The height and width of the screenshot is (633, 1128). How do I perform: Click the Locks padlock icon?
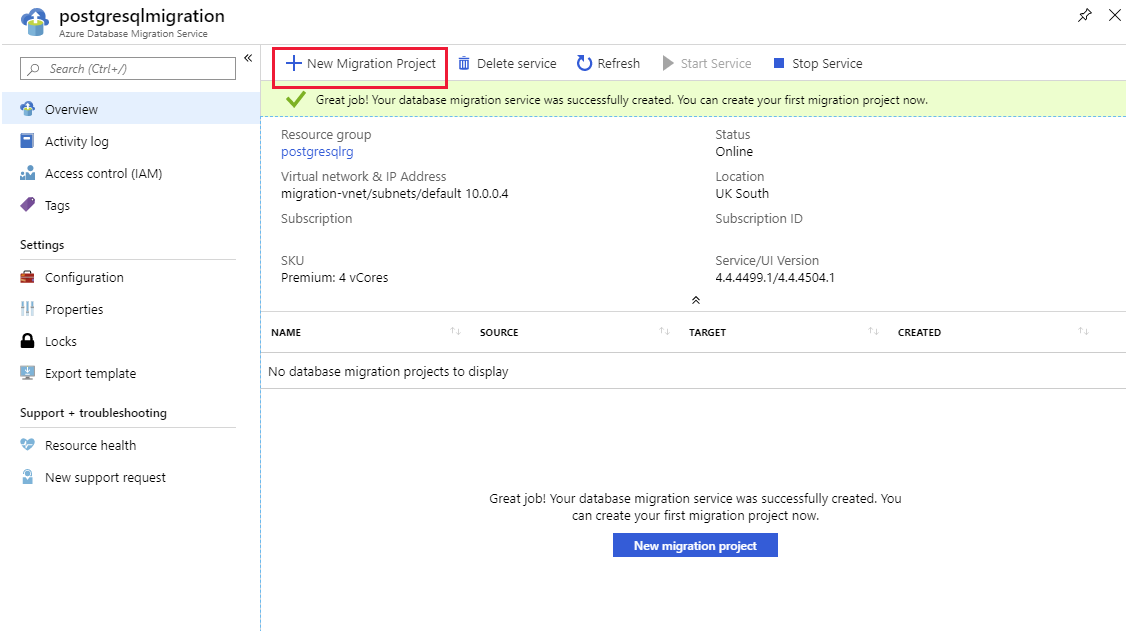pyautogui.click(x=27, y=341)
